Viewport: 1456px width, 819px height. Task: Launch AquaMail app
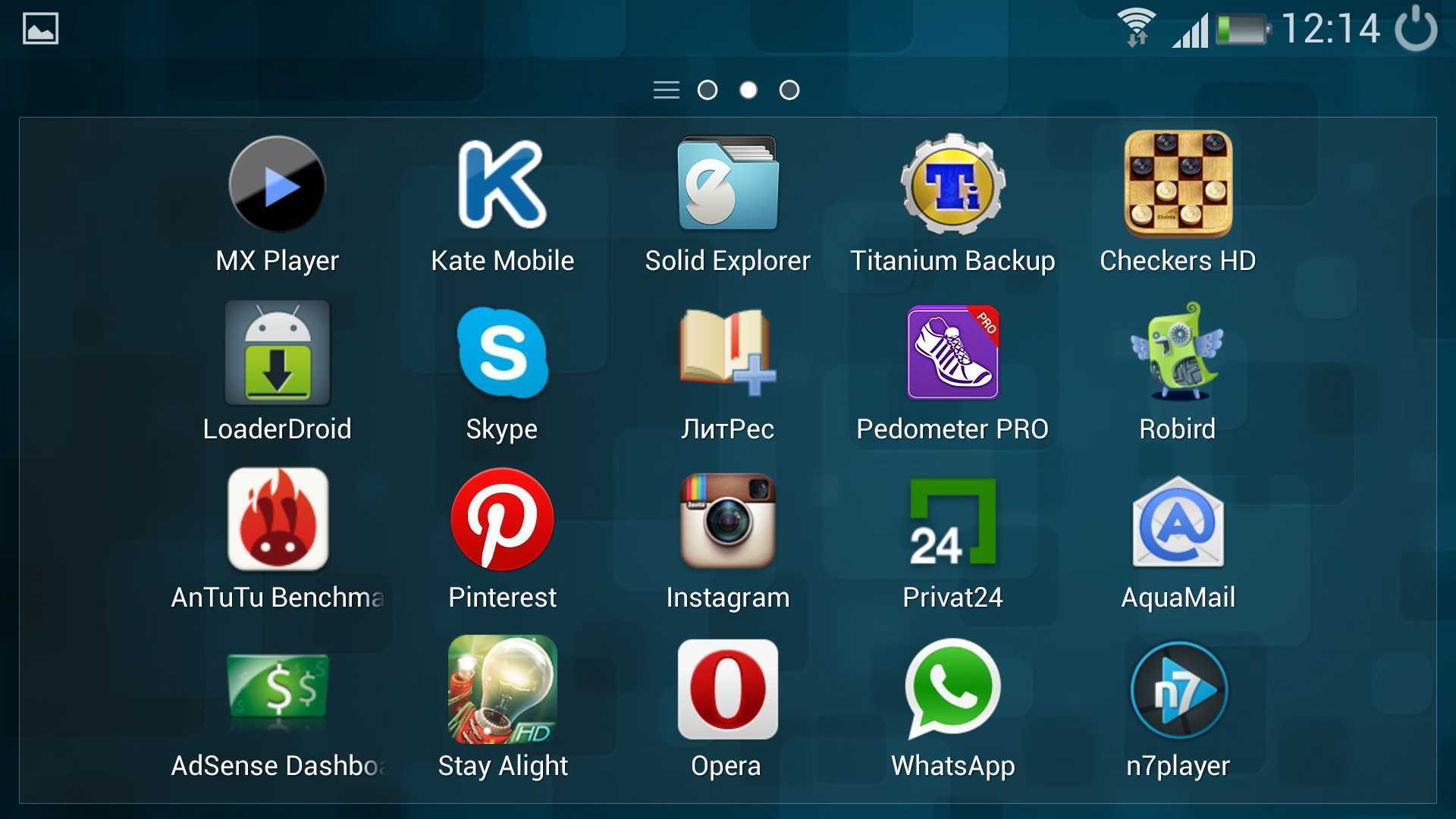click(x=1176, y=541)
